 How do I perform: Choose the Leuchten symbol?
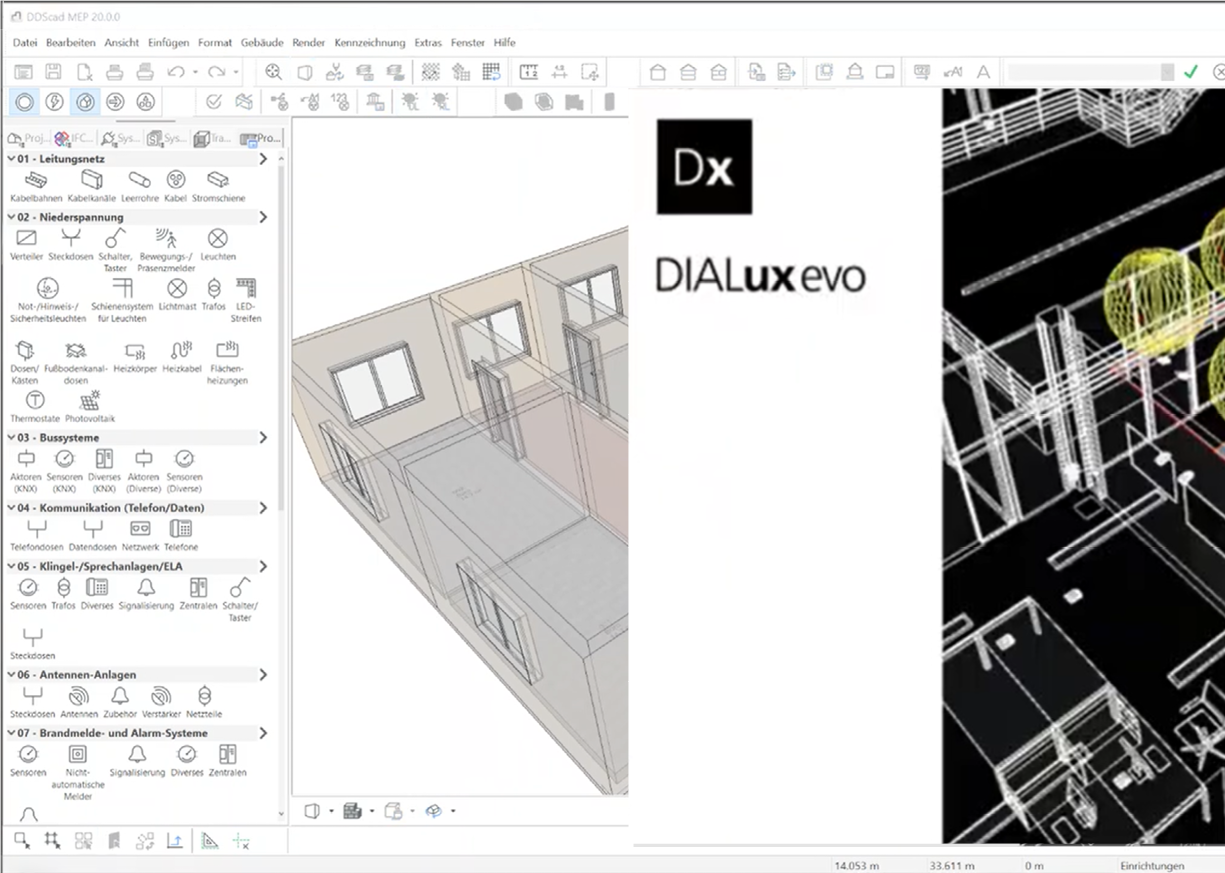(x=218, y=245)
